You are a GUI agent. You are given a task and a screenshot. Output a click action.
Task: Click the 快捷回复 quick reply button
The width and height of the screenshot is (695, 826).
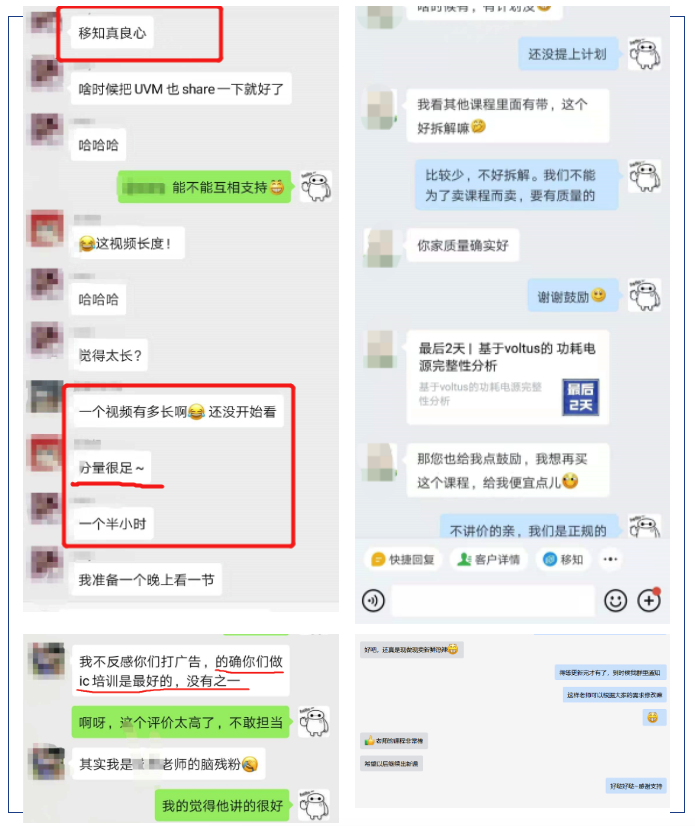[x=403, y=559]
